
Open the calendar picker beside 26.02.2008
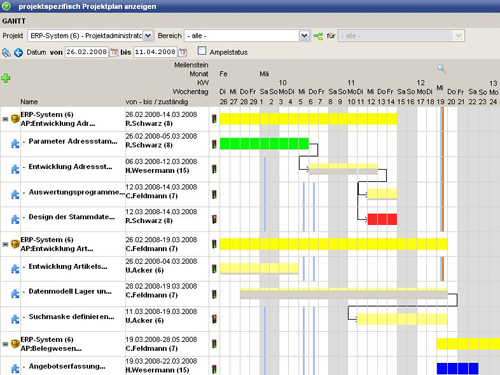point(114,52)
